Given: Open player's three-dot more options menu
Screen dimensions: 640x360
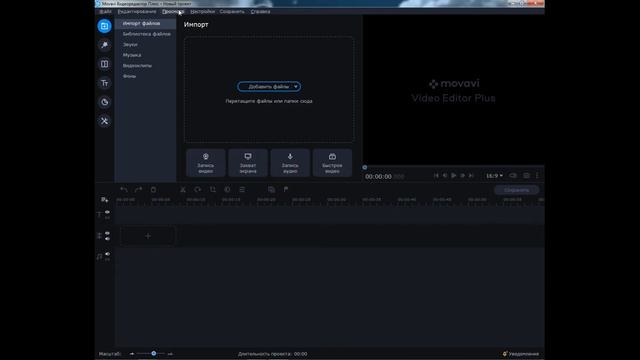Looking at the screenshot, I should pyautogui.click(x=537, y=176).
